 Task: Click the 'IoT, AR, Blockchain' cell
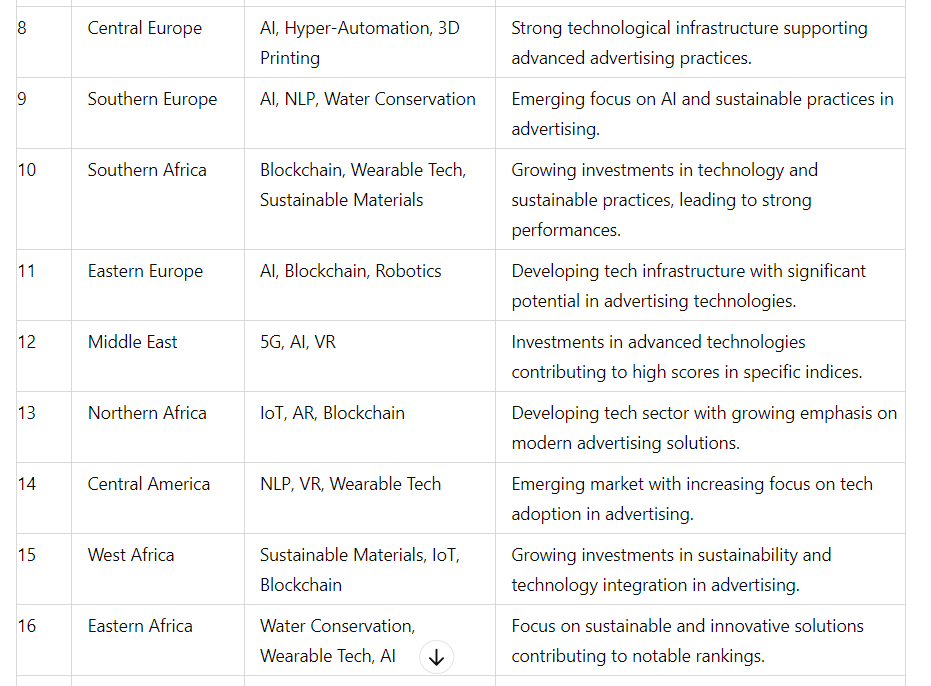[x=370, y=427]
